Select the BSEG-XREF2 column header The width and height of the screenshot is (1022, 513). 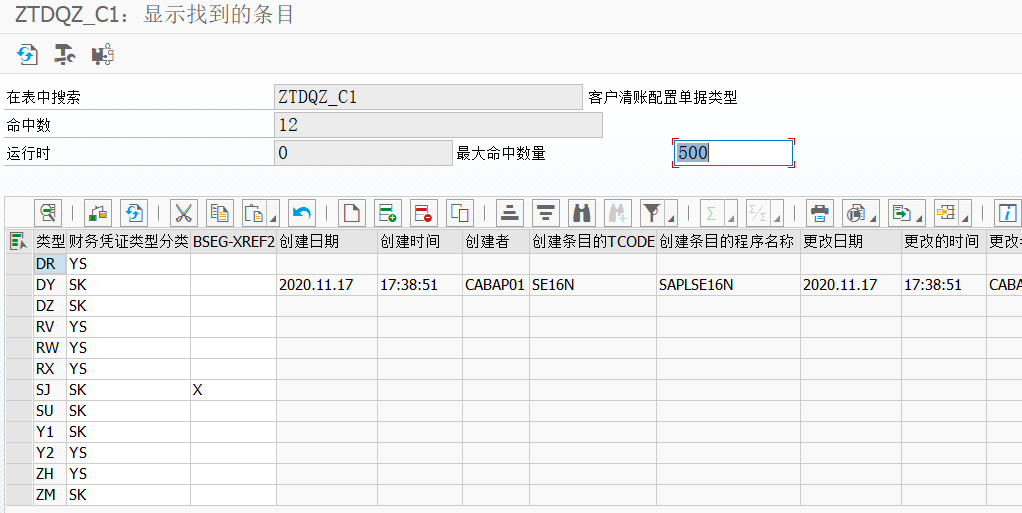tap(233, 242)
